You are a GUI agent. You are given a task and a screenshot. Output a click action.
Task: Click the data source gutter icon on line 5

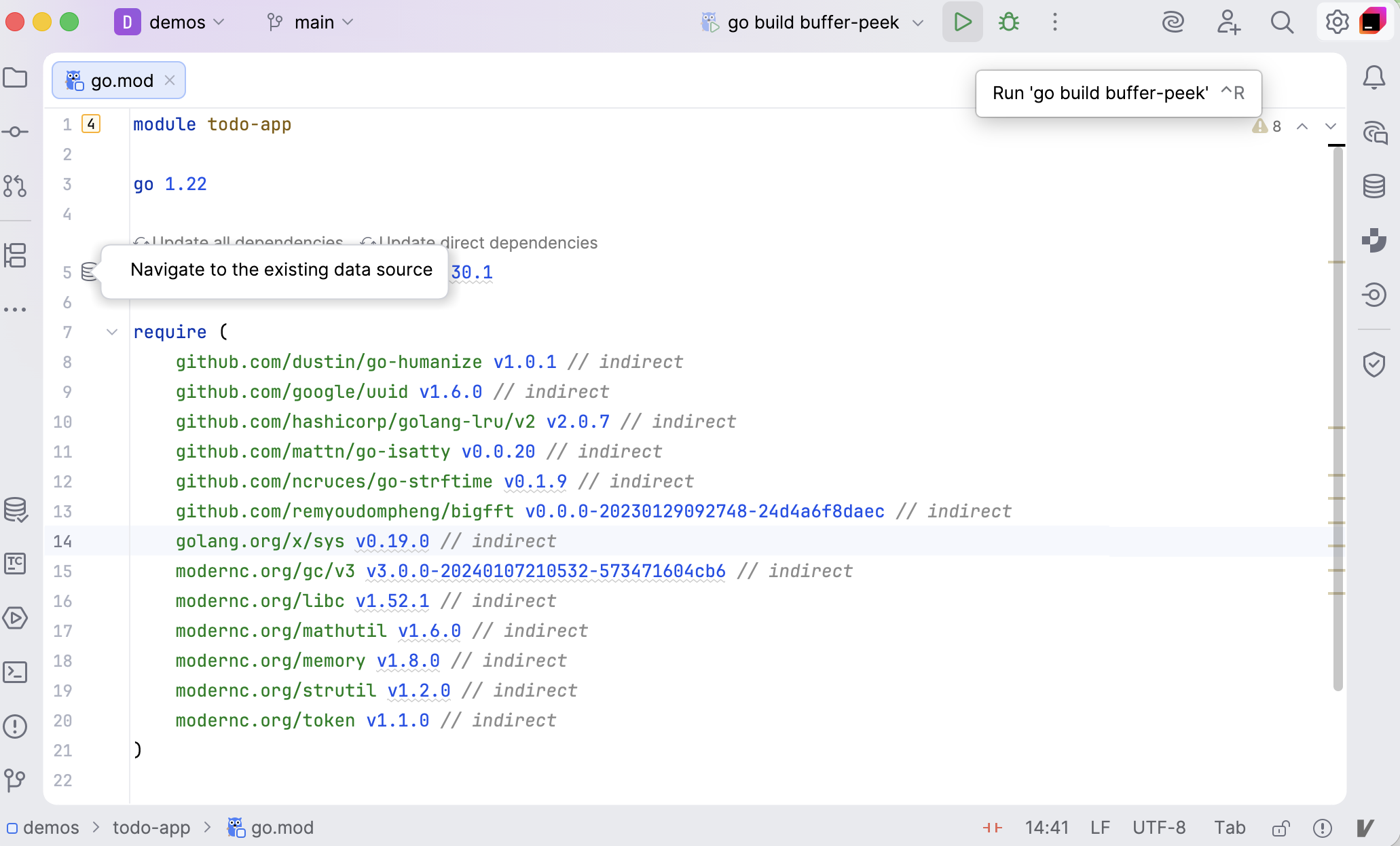89,272
